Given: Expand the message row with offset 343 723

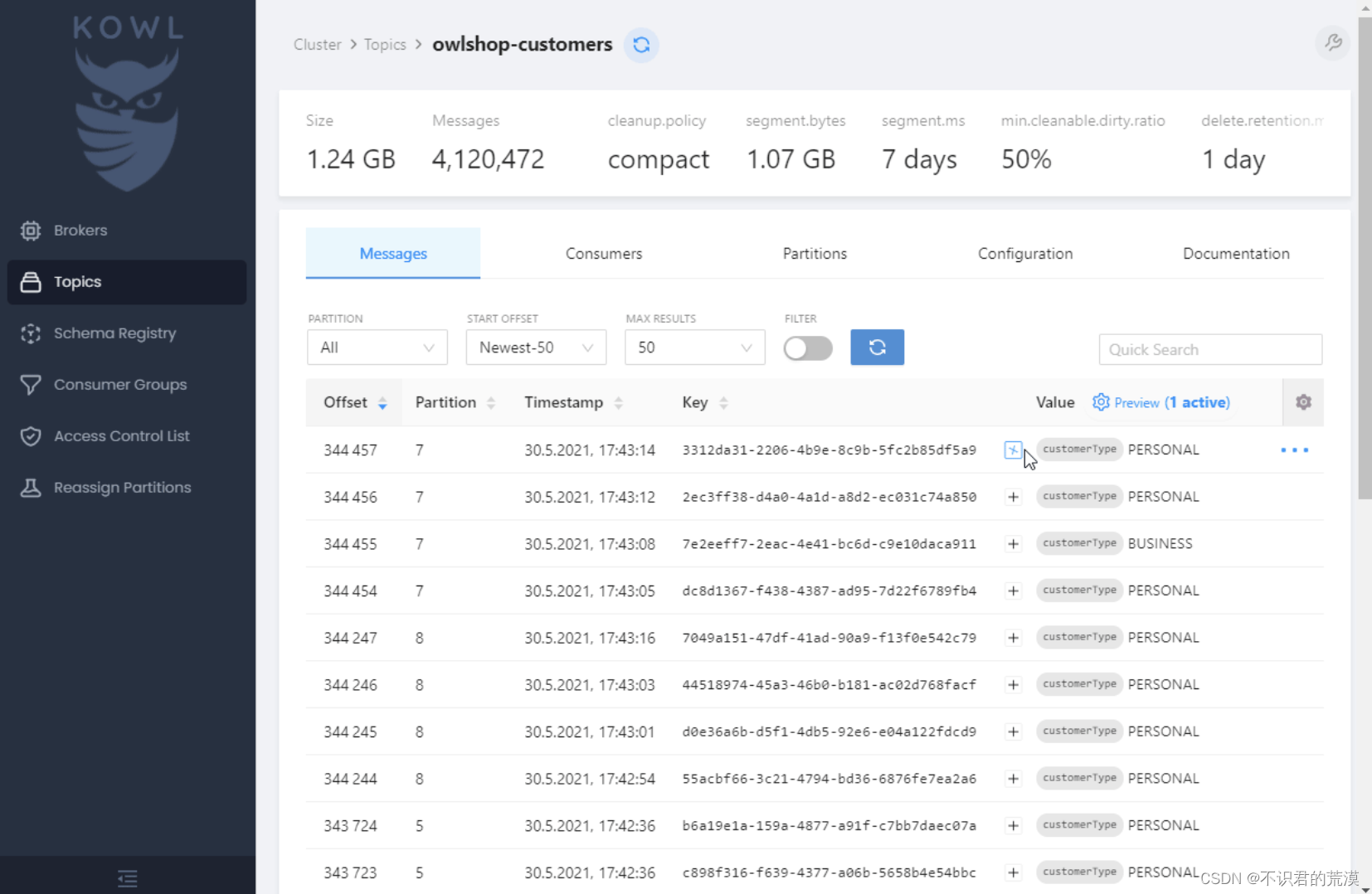Looking at the screenshot, I should (x=1013, y=872).
